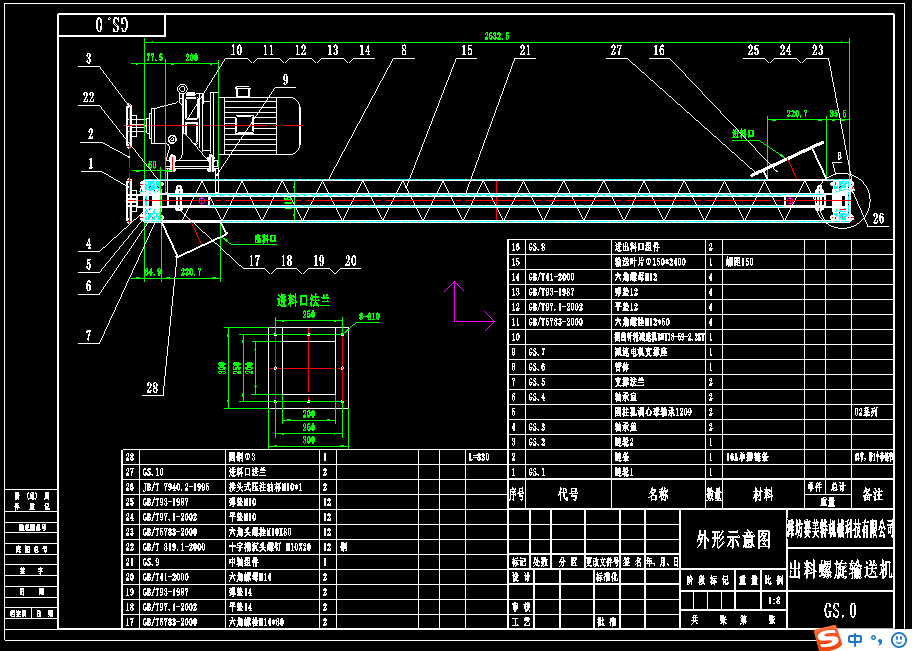Click the 弹垫M10 name cell
The image size is (912, 651).
tap(242, 502)
